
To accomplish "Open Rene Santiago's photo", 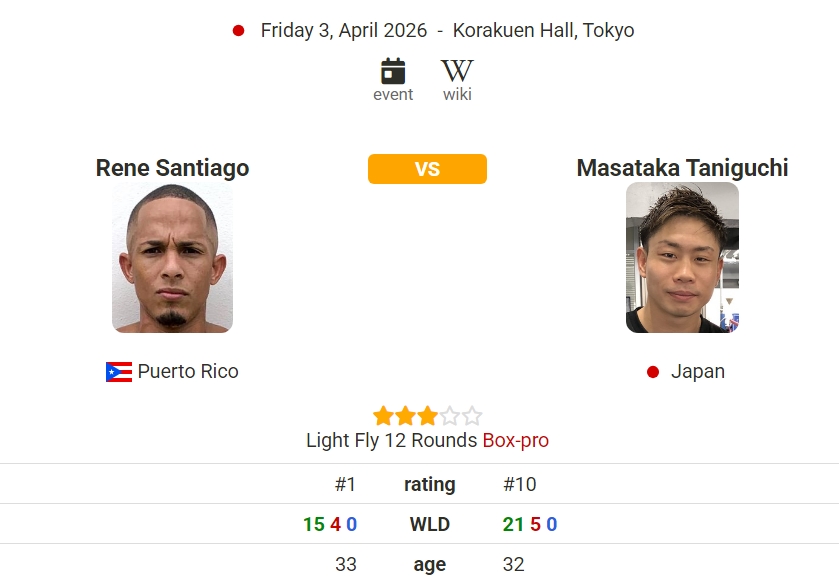I will [171, 257].
